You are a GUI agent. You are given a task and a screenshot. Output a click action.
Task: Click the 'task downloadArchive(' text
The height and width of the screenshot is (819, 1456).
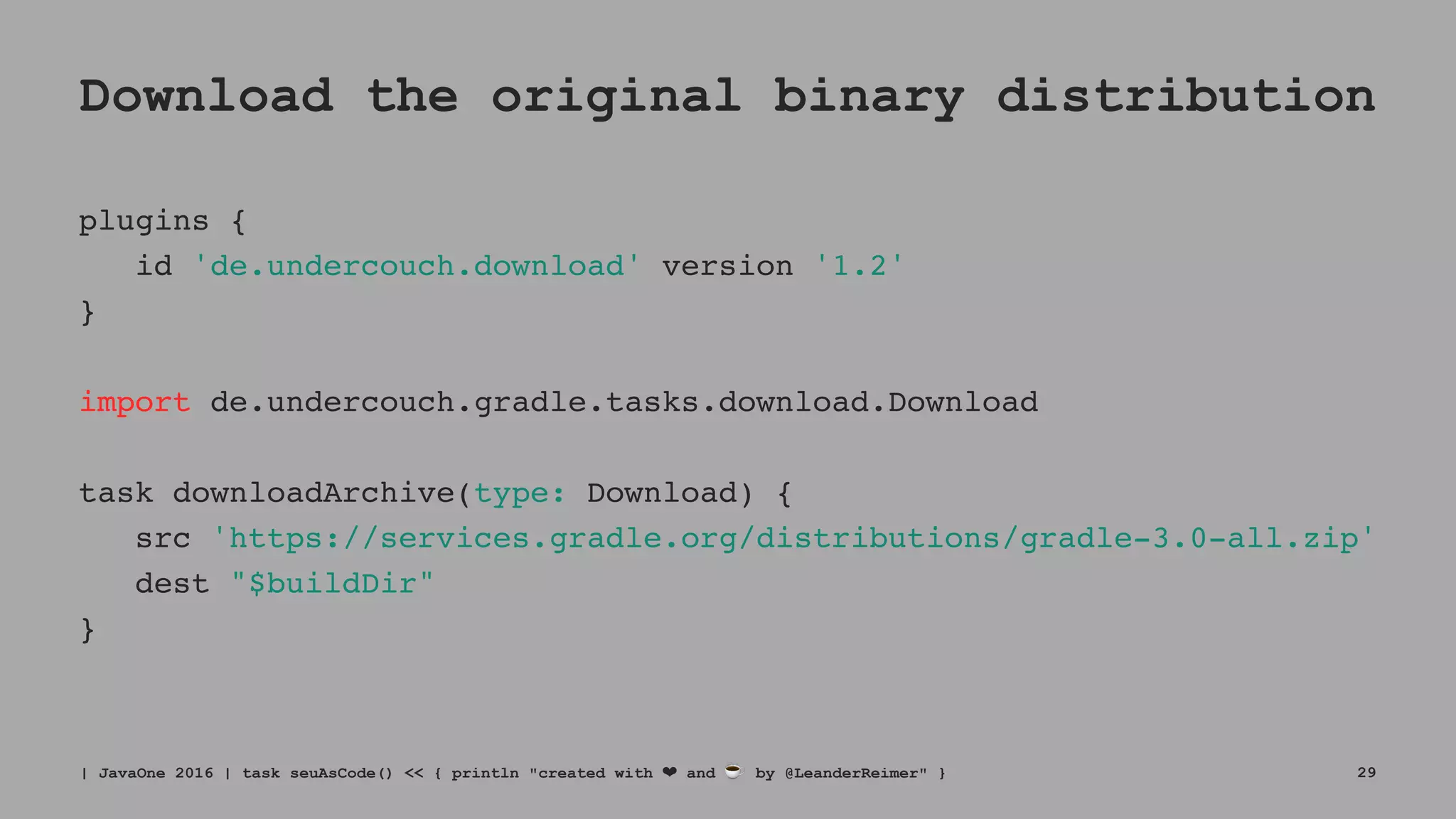[274, 493]
